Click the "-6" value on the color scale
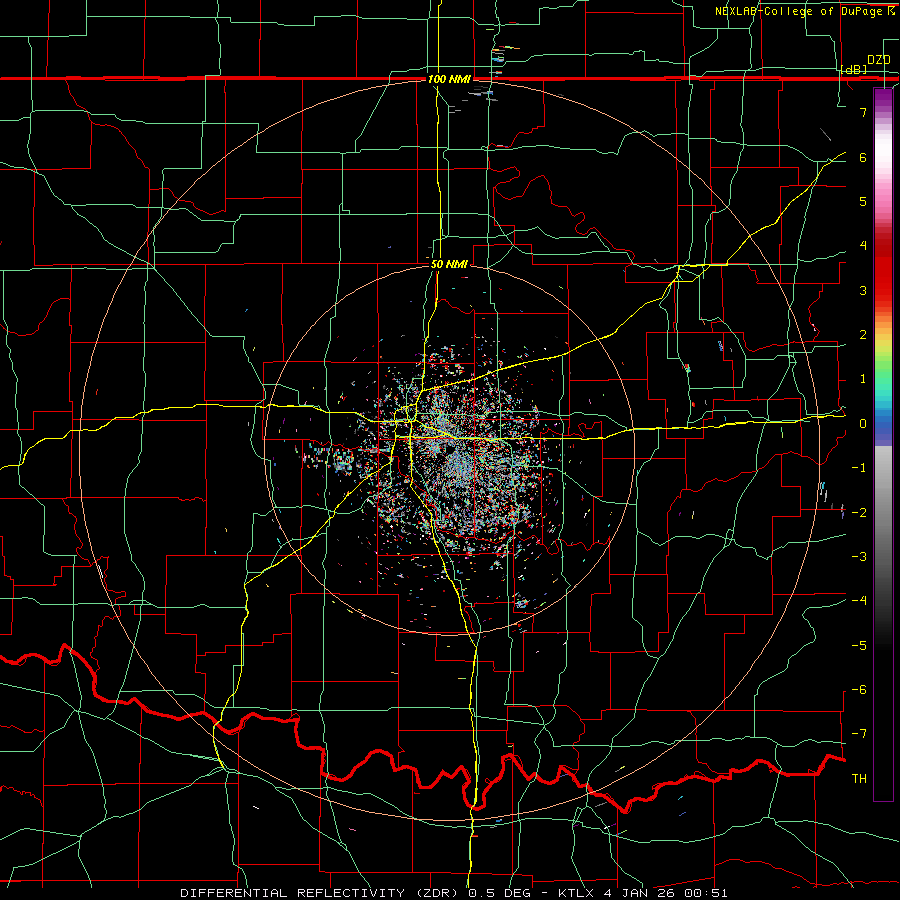 tap(859, 690)
